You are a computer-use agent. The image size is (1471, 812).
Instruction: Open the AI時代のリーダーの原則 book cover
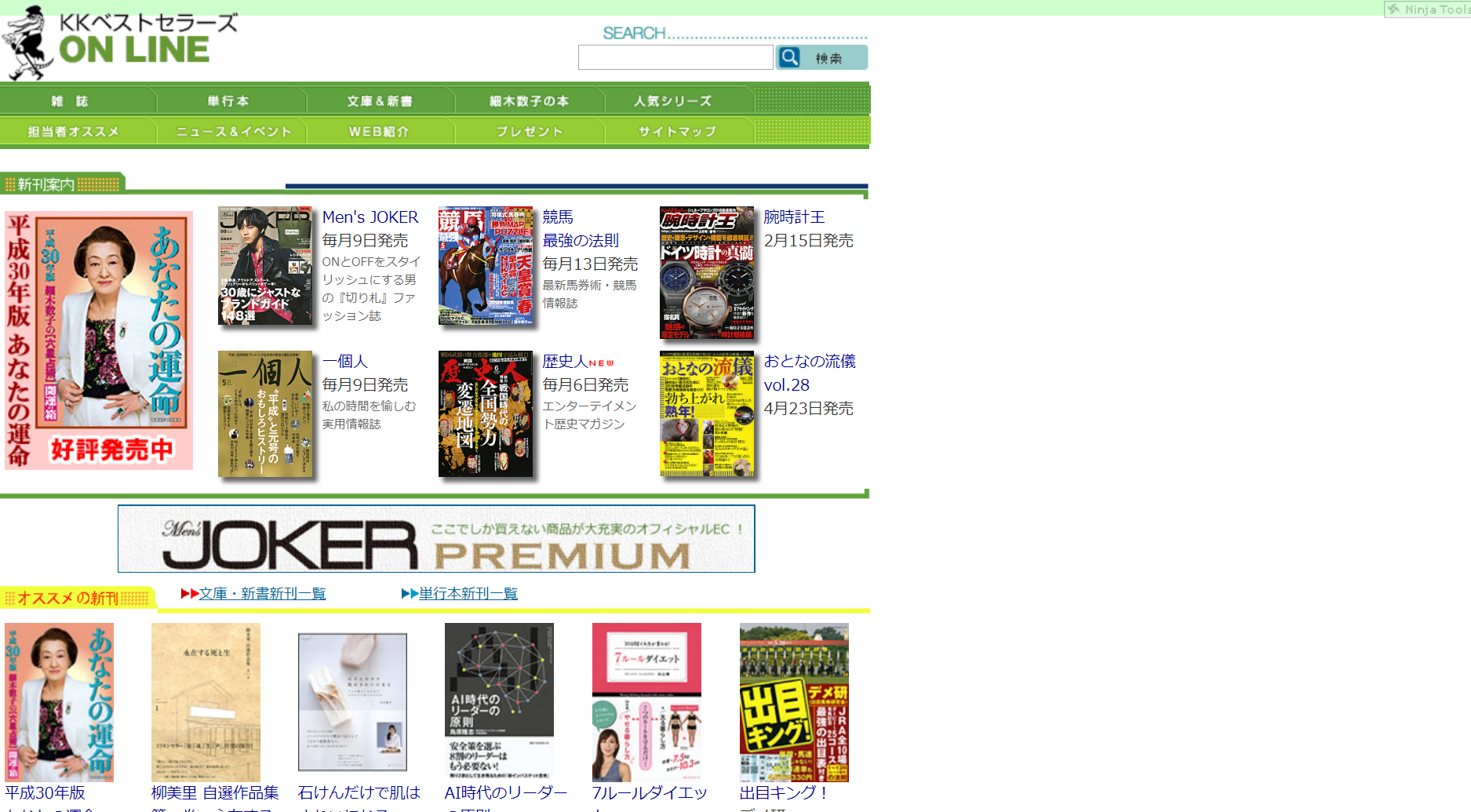tap(499, 702)
